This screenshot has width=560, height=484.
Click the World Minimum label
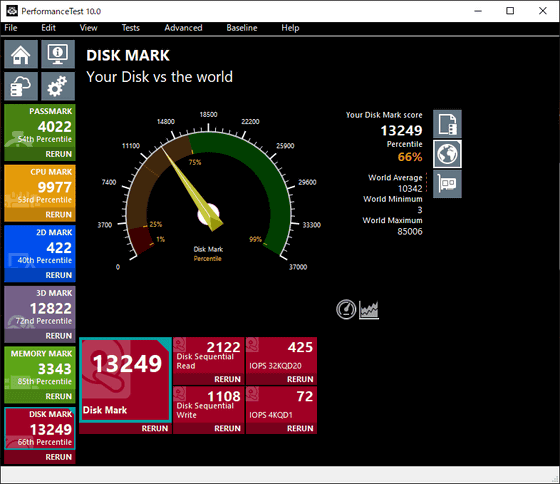[x=392, y=199]
